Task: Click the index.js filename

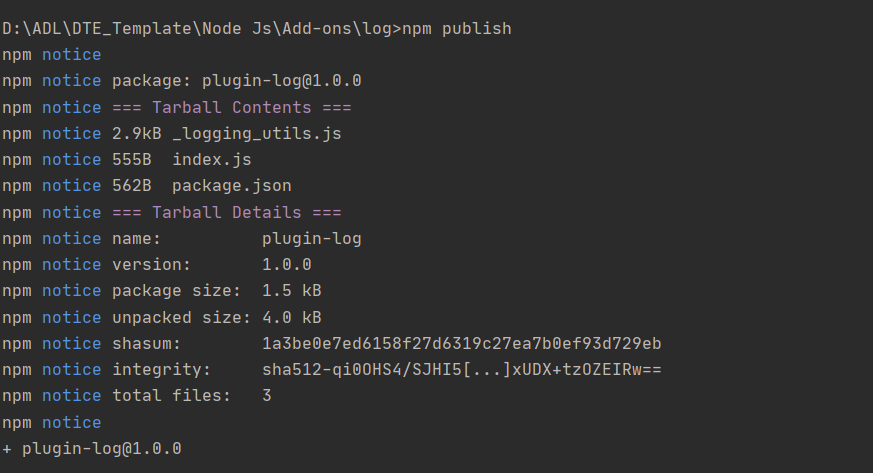Action: coord(211,160)
